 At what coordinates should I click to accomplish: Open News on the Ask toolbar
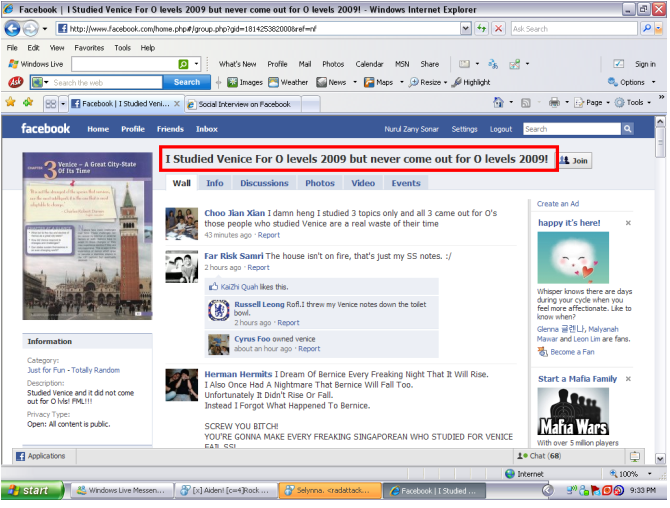click(332, 82)
